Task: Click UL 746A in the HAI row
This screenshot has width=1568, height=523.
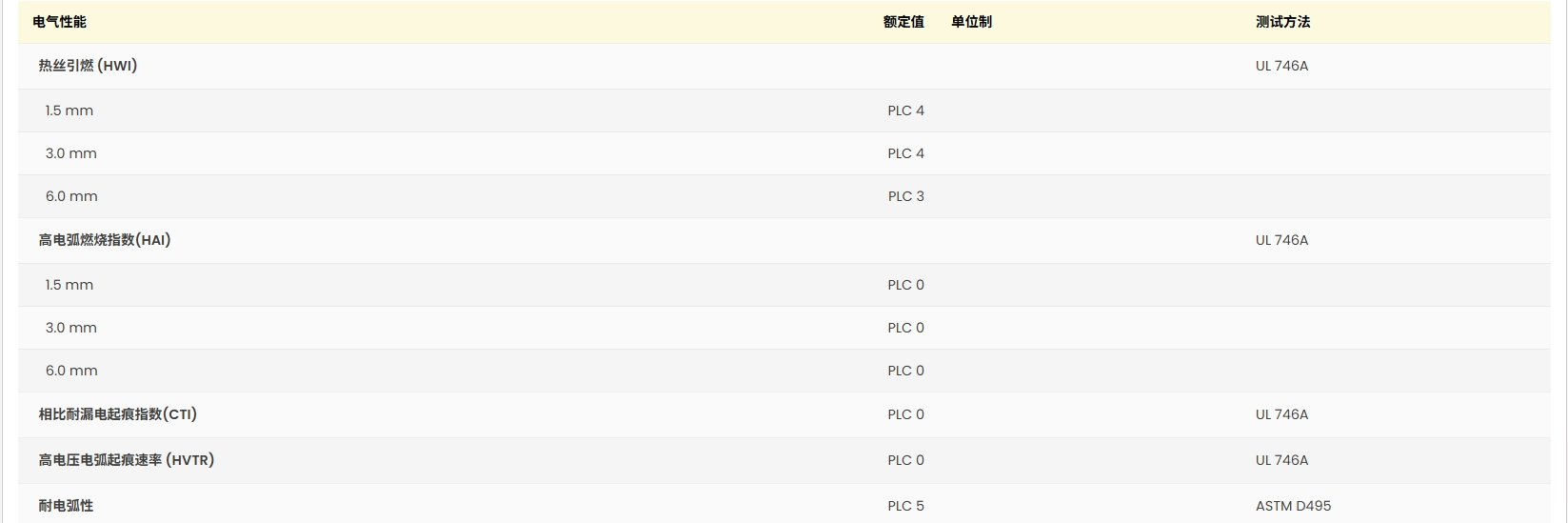Action: tap(1281, 240)
